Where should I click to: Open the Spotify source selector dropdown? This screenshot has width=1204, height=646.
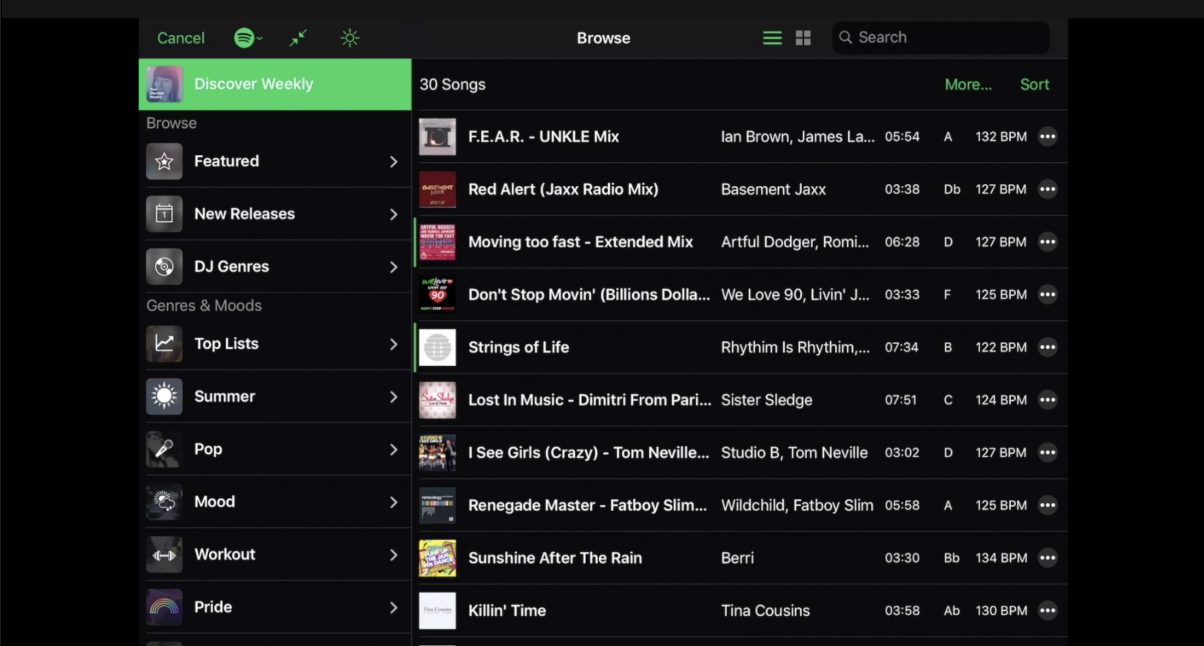248,38
